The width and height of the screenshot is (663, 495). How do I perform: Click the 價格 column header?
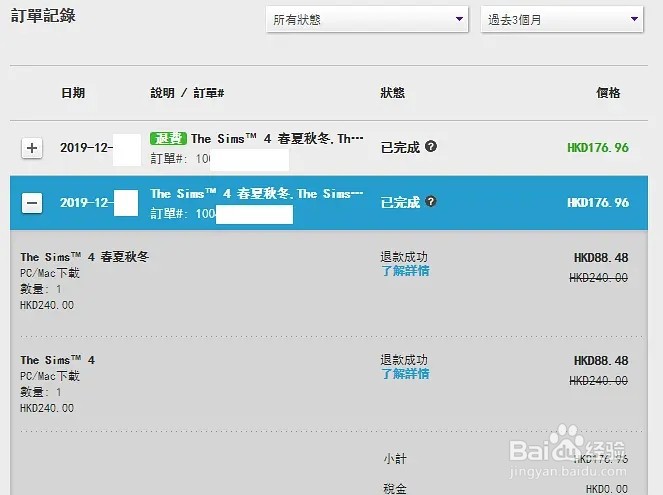(608, 93)
